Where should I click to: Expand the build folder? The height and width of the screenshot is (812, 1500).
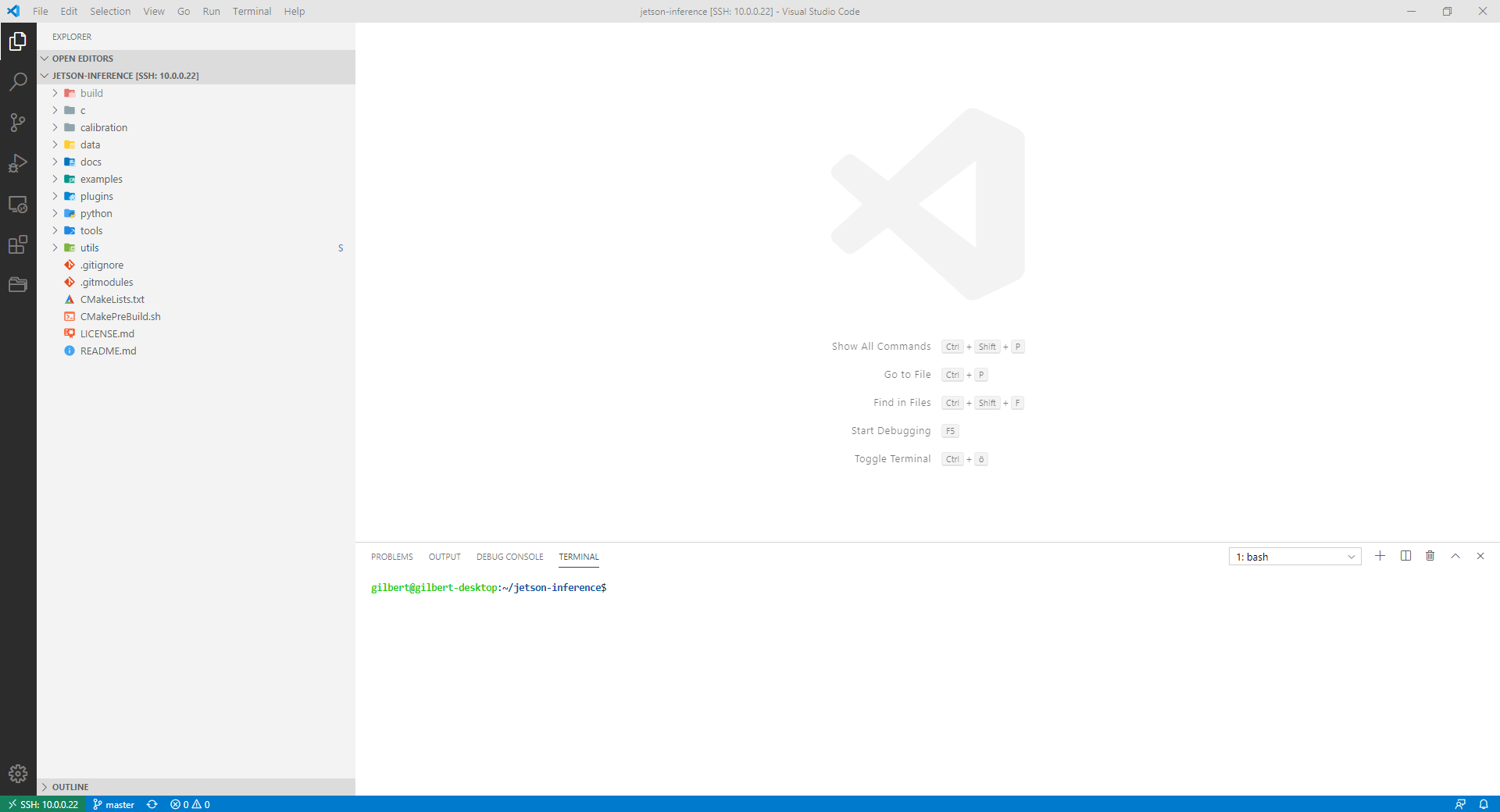(x=196, y=93)
